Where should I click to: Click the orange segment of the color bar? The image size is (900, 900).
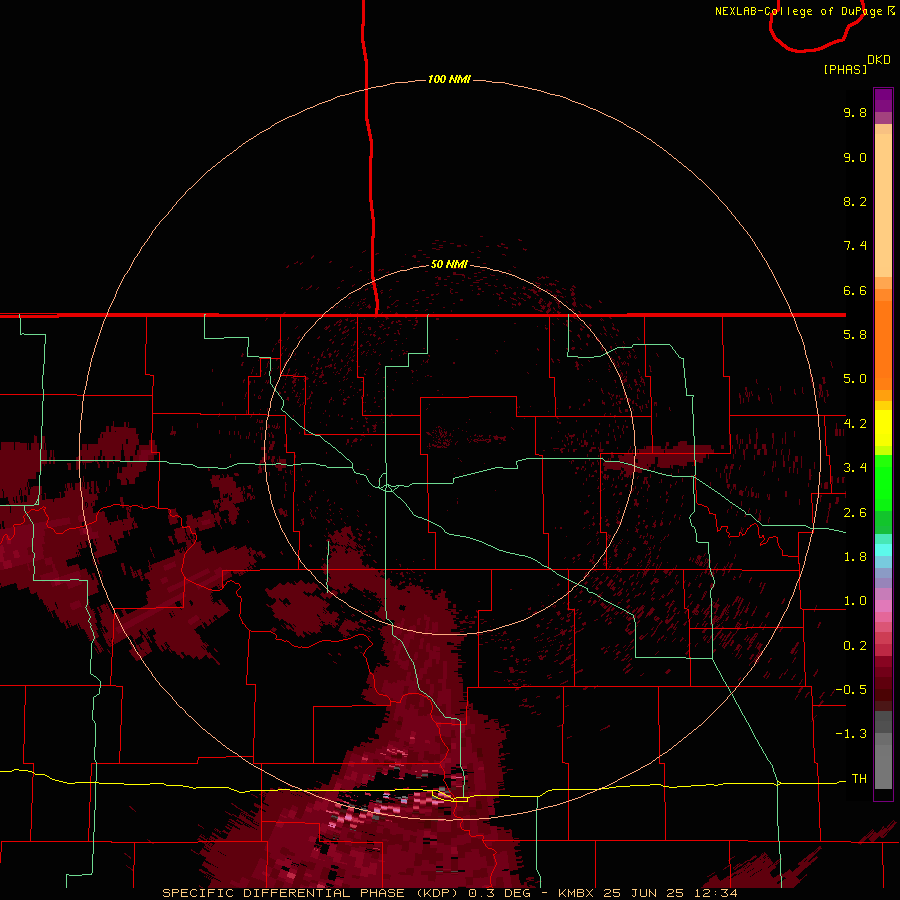tap(883, 344)
